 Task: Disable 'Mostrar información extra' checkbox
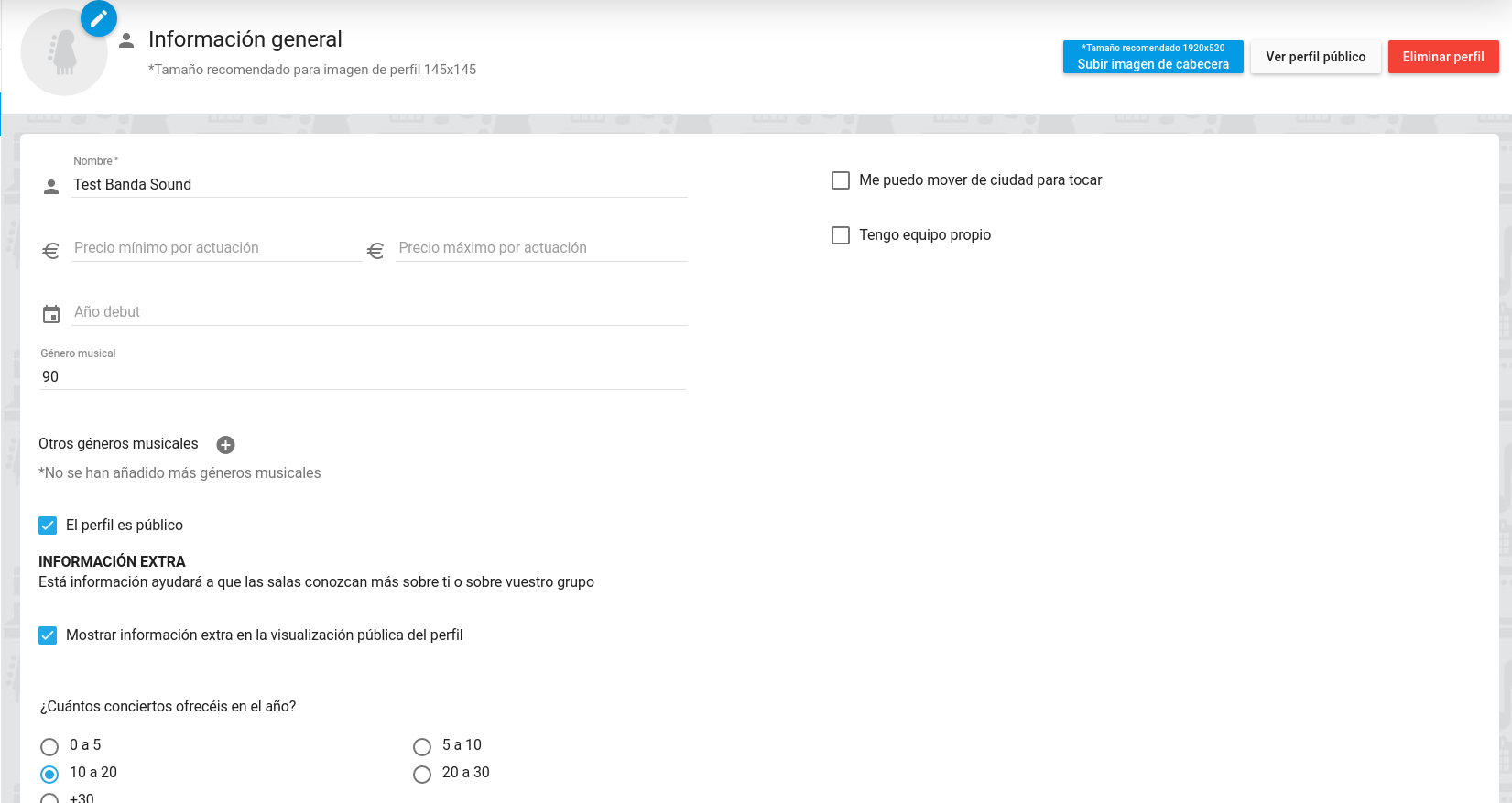pos(48,635)
